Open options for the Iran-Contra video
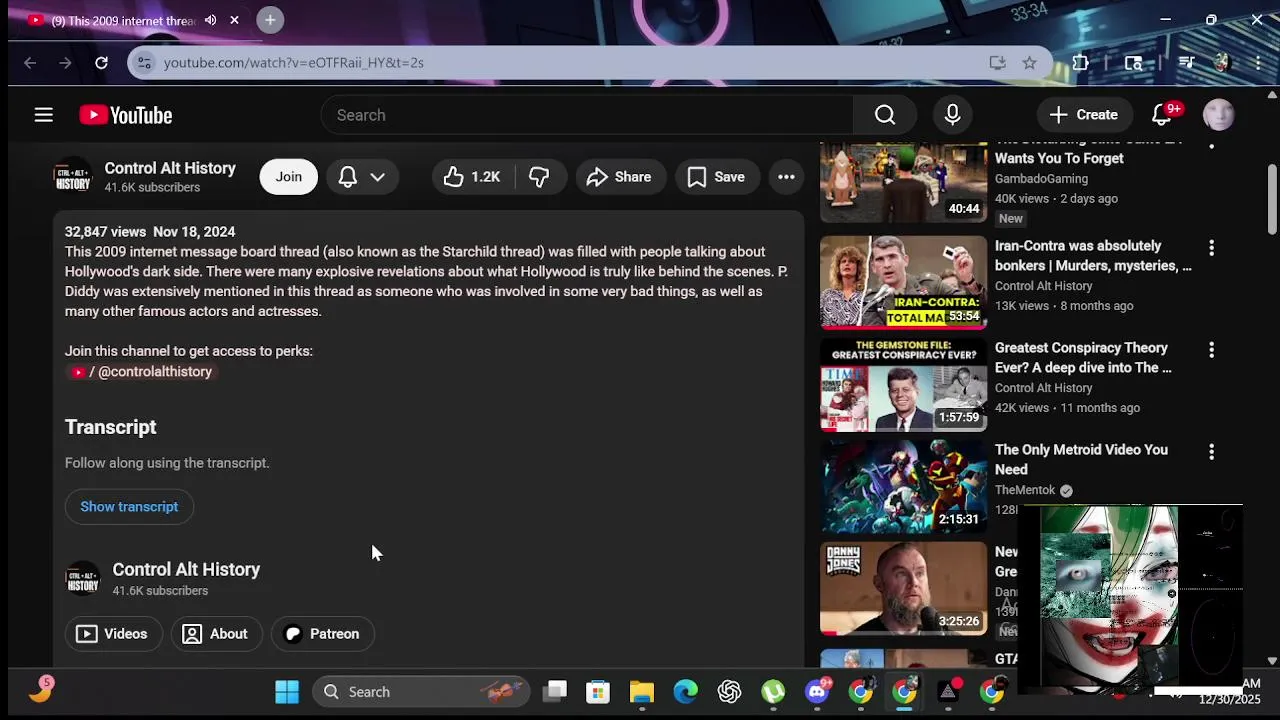The height and width of the screenshot is (720, 1280). point(1211,248)
